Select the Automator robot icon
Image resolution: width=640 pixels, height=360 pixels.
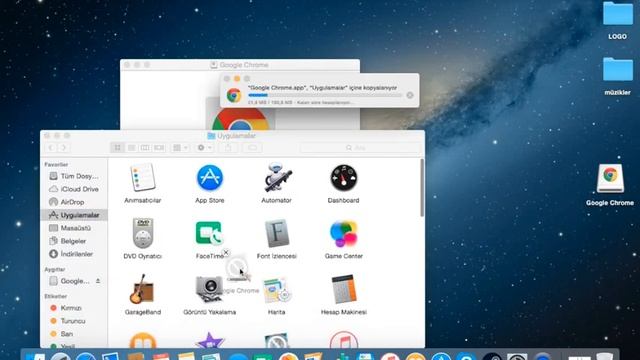[277, 178]
